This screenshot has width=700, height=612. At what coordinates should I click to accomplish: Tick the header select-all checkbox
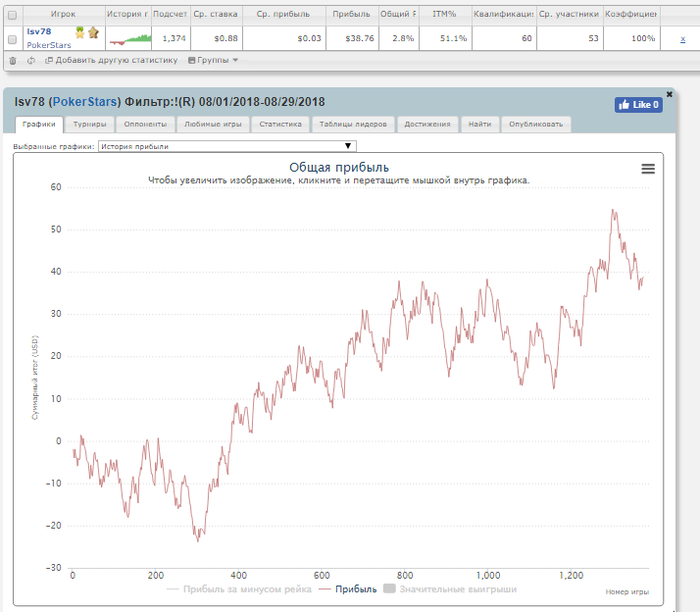click(12, 15)
